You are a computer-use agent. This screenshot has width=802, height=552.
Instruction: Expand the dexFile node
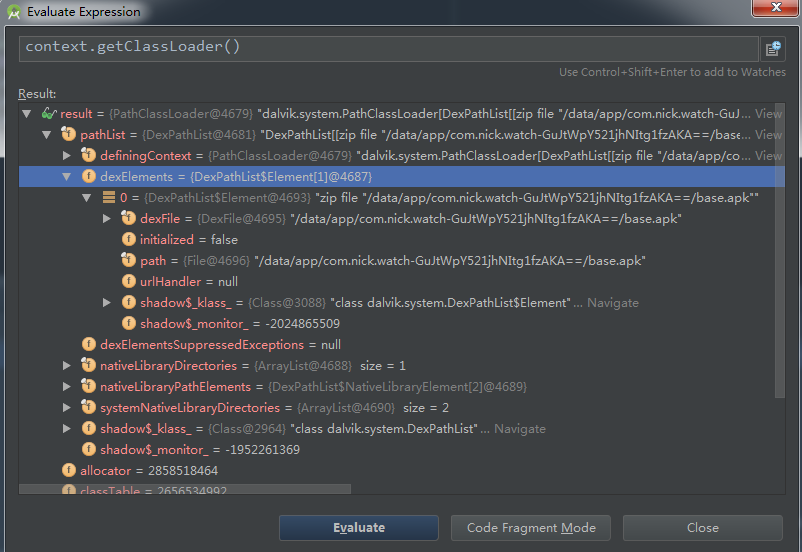pos(107,219)
